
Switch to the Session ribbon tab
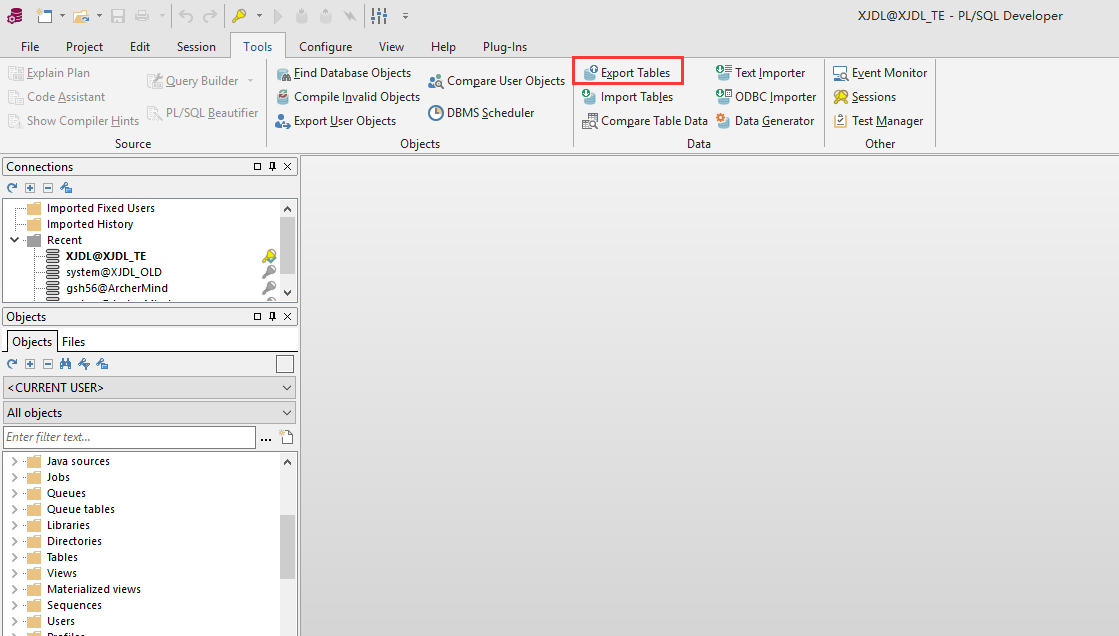(196, 47)
